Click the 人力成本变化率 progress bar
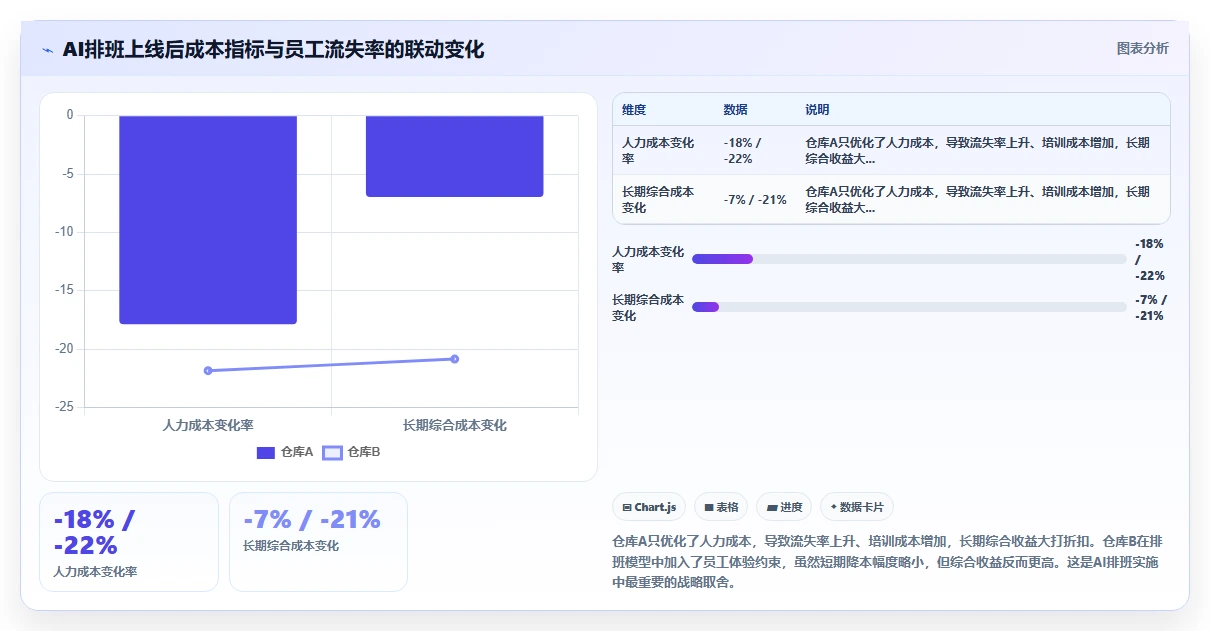The width and height of the screenshot is (1210, 631). point(909,259)
